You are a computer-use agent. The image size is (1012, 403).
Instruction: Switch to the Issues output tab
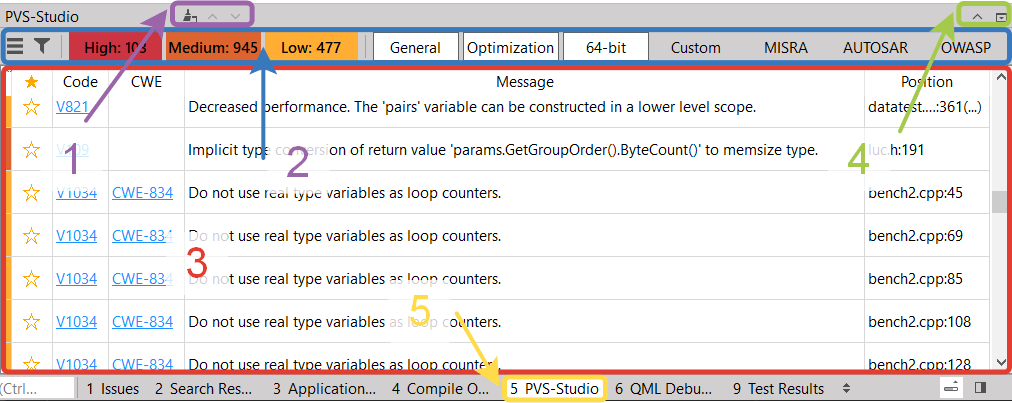click(x=112, y=388)
